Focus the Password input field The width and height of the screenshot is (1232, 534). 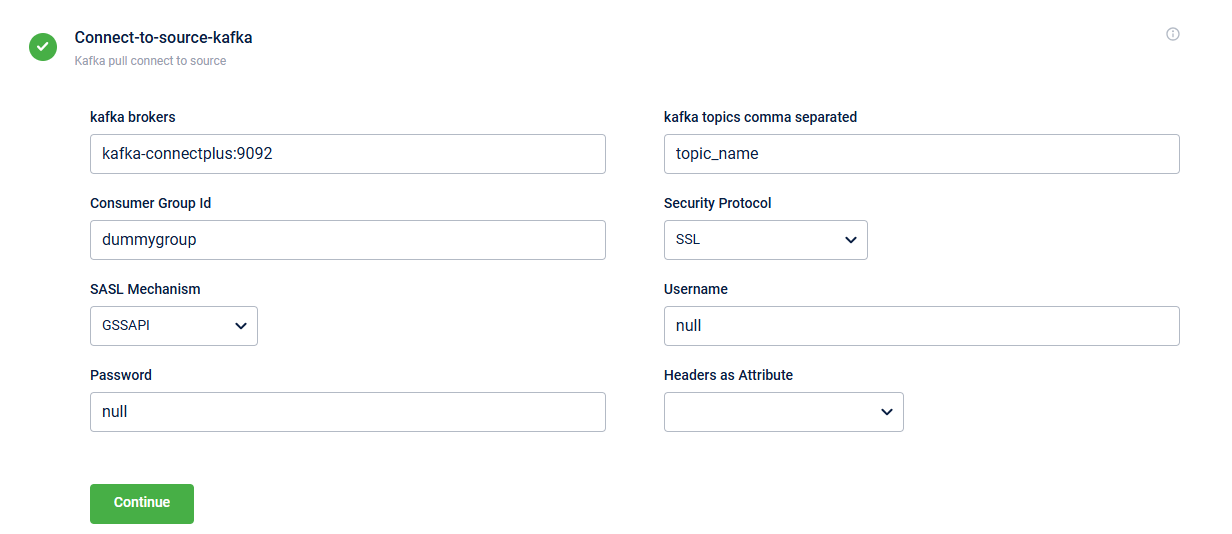(x=347, y=412)
